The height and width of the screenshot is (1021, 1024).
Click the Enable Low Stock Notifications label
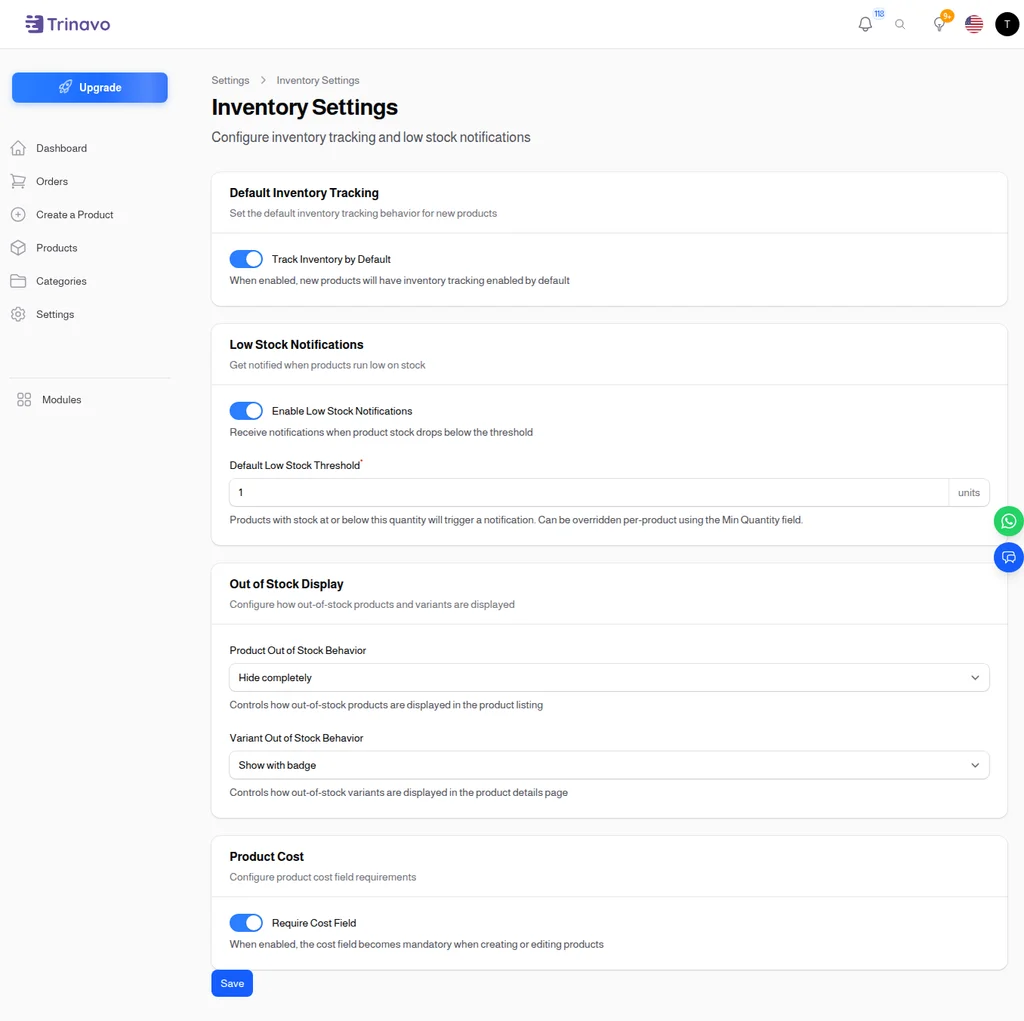(342, 411)
